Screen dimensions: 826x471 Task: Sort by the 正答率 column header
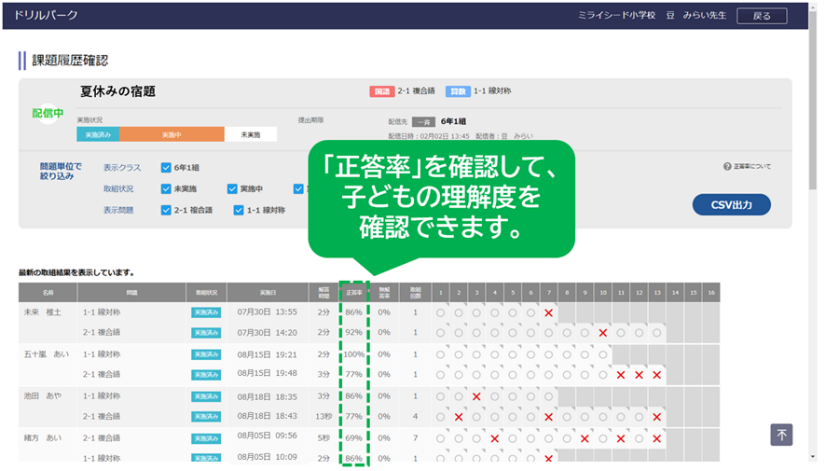pos(353,292)
